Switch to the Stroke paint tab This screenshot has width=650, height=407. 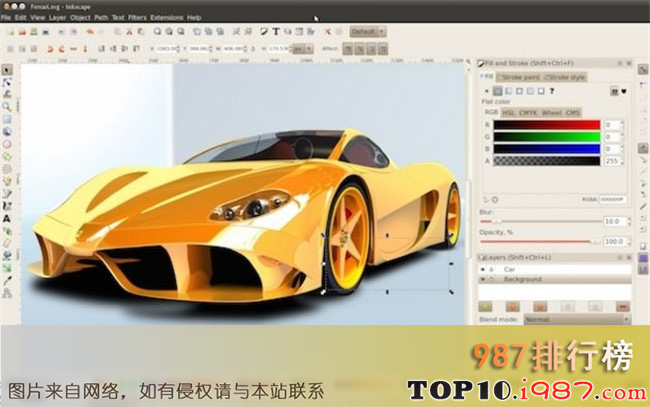pos(518,77)
